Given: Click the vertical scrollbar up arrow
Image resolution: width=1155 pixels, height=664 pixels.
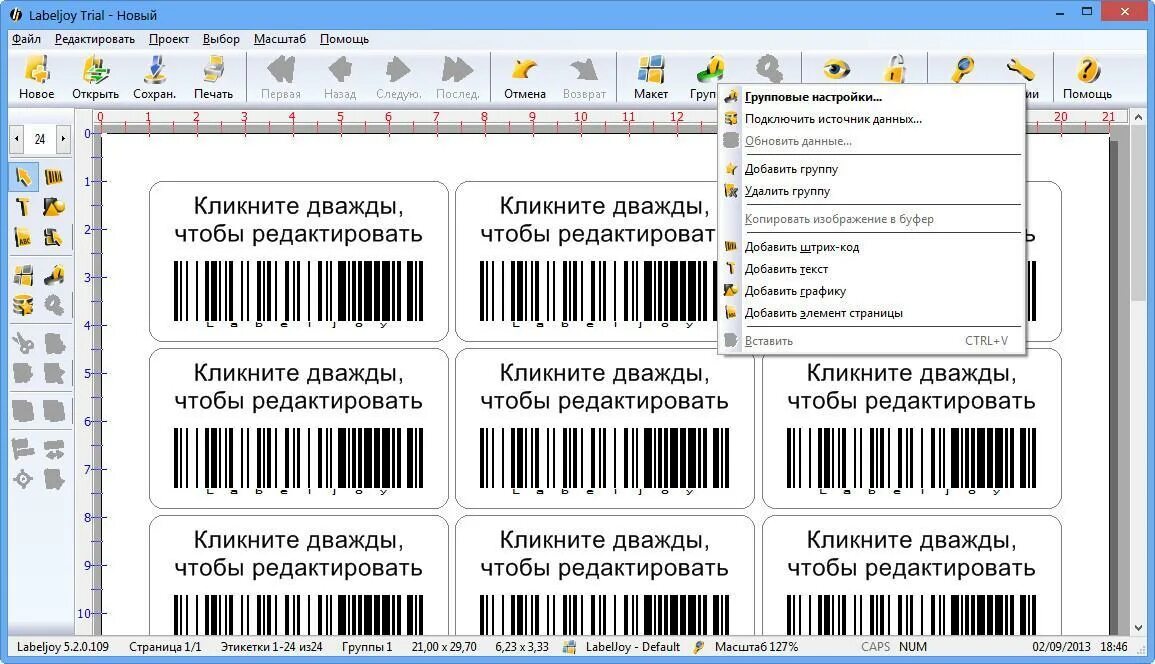Looking at the screenshot, I should (1139, 117).
